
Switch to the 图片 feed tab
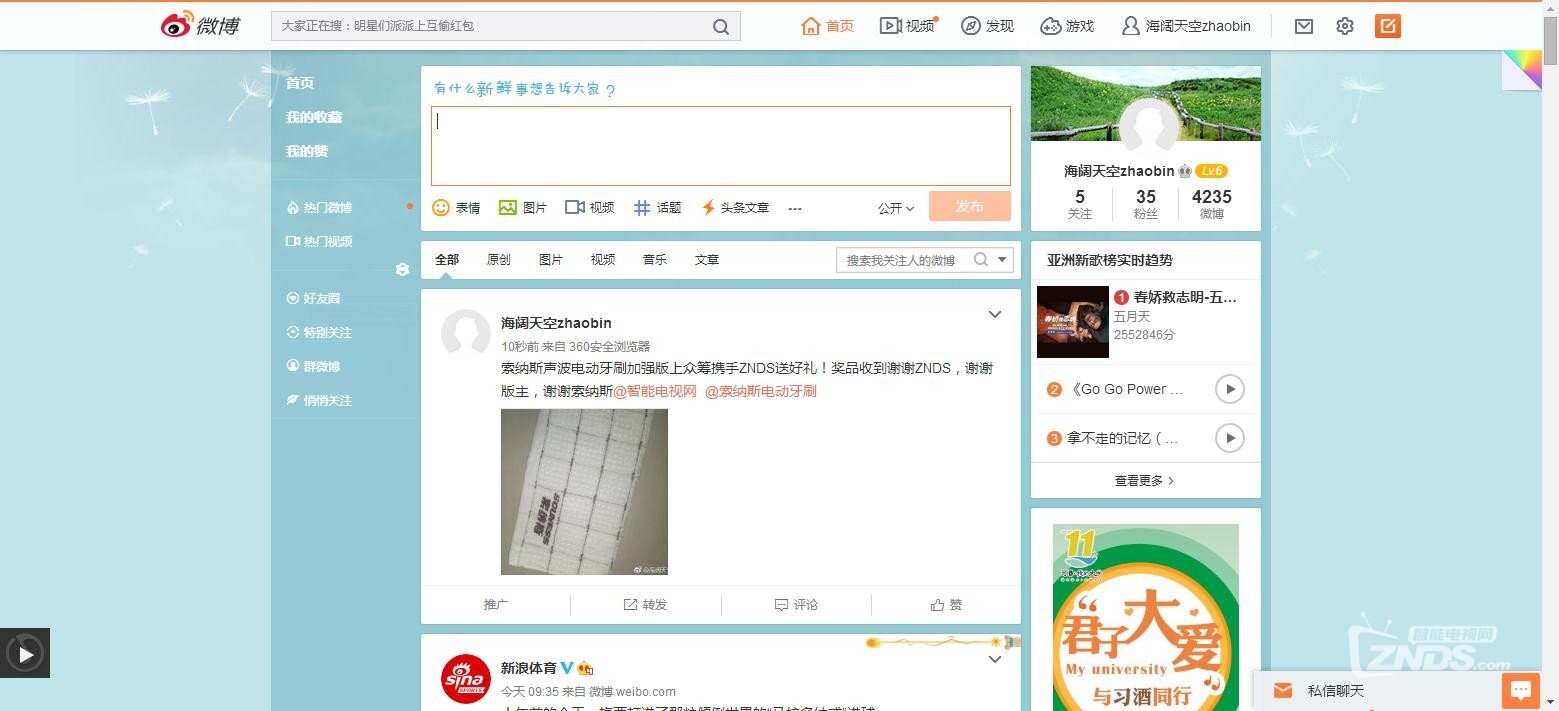point(551,260)
